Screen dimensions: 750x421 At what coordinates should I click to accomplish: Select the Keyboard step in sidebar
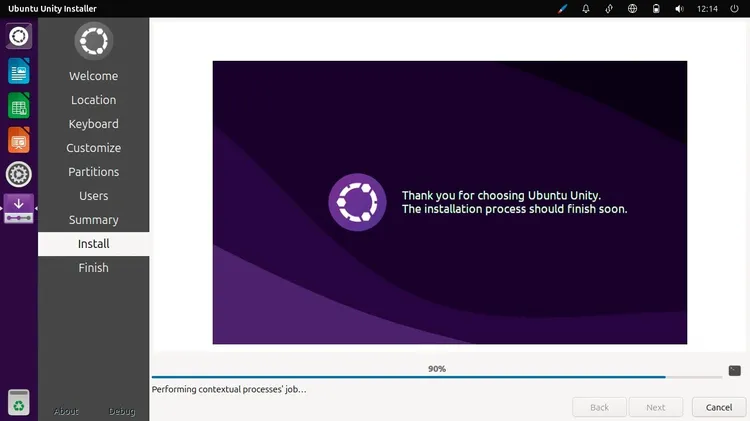coord(93,124)
